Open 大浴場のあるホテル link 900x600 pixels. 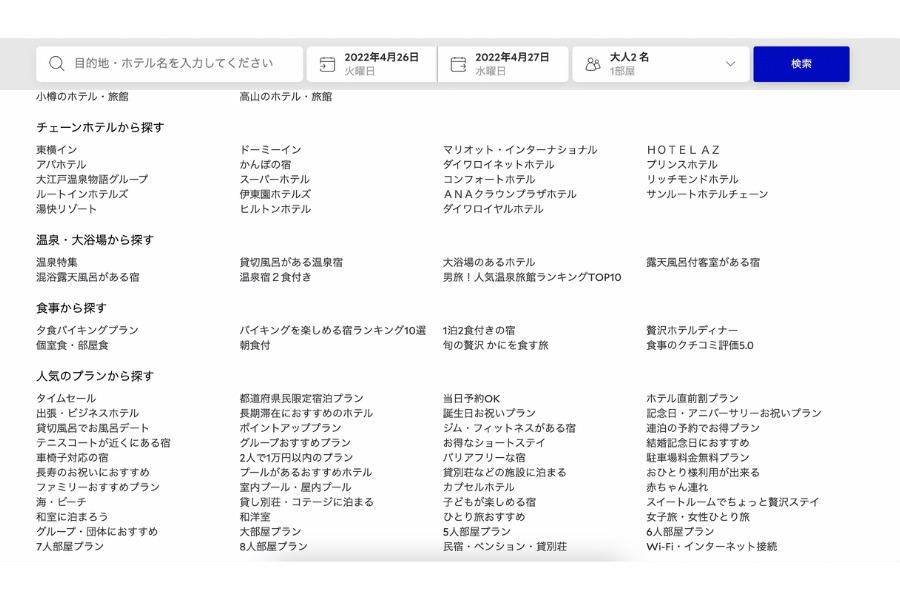[489, 262]
